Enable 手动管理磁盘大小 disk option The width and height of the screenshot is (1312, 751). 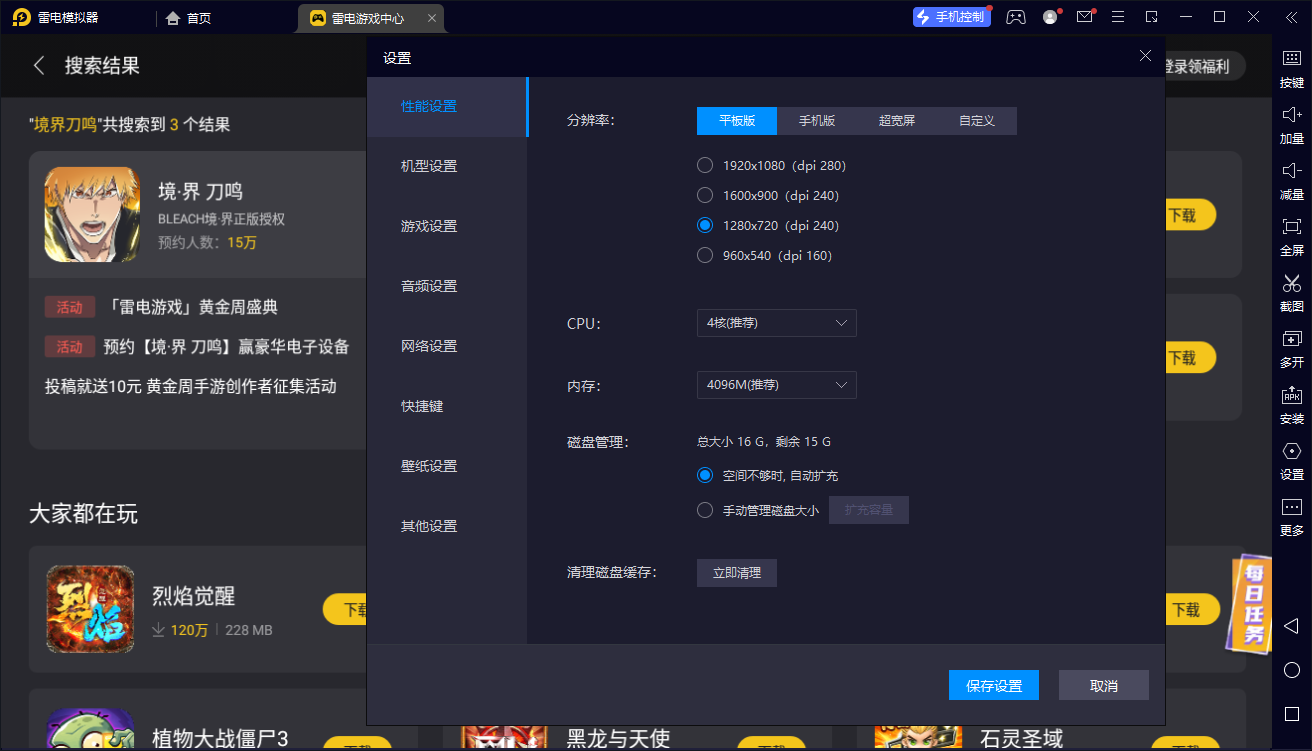coord(704,509)
